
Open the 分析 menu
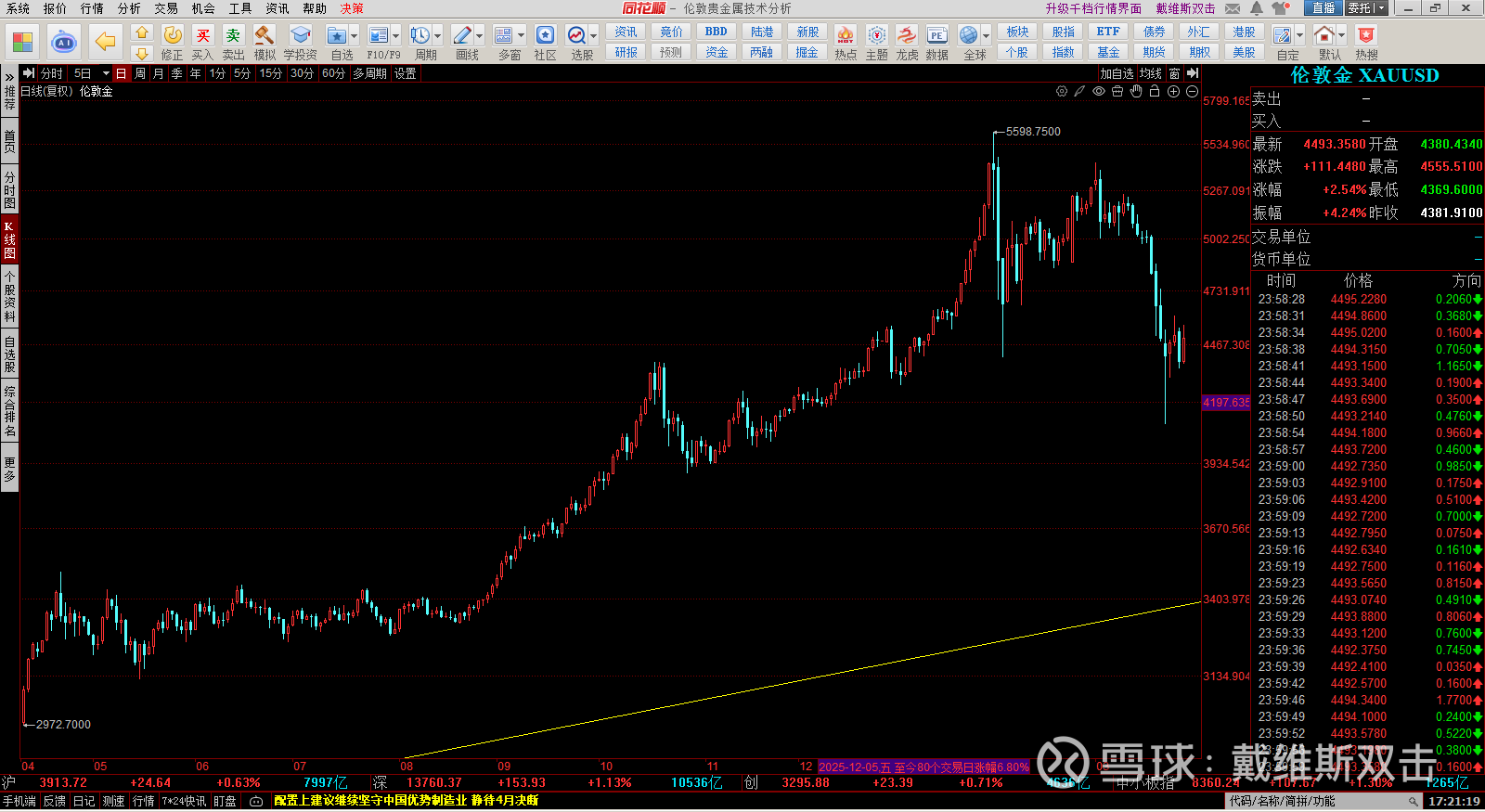[129, 8]
